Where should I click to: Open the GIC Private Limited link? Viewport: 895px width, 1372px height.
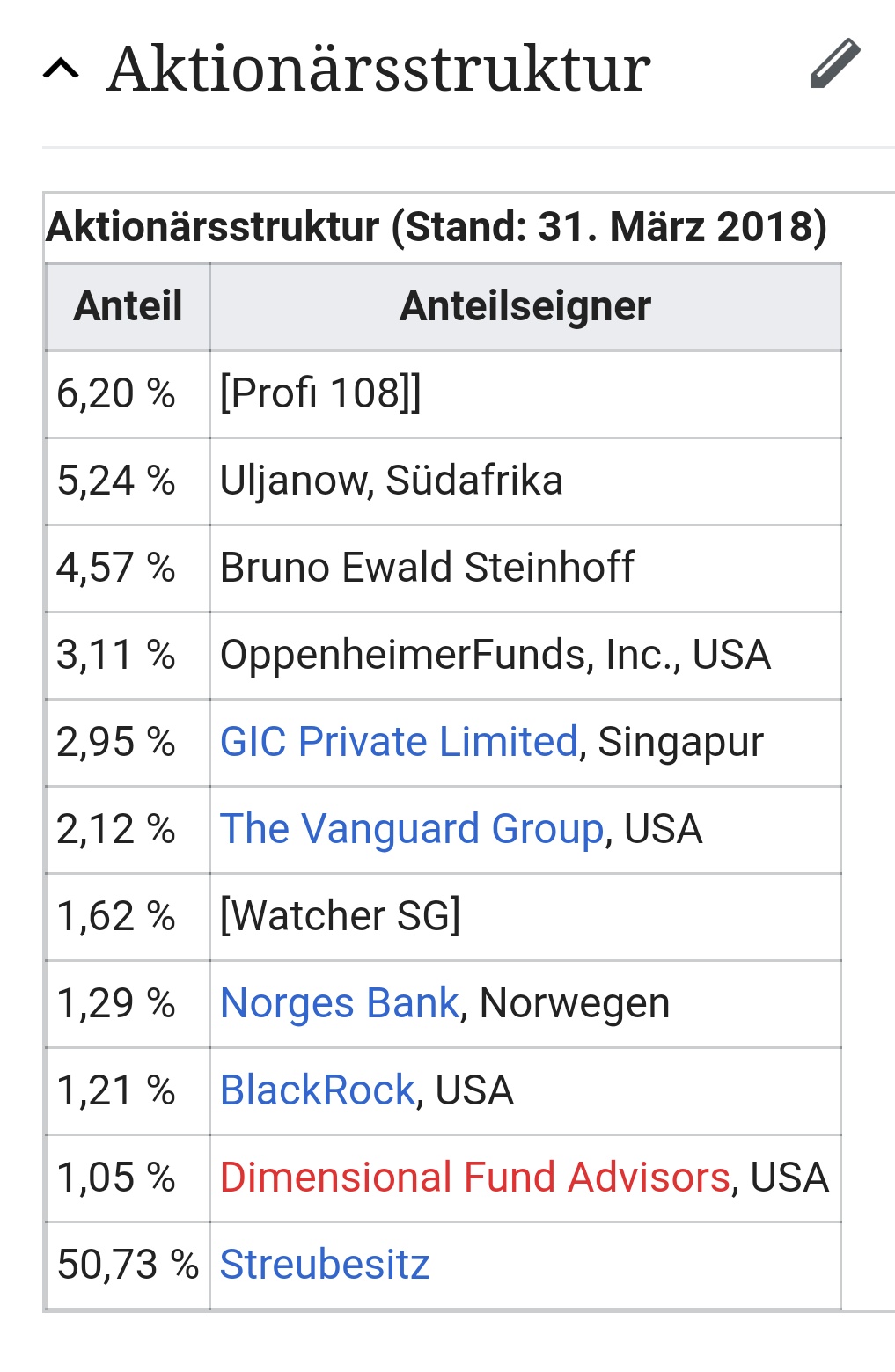coord(399,742)
